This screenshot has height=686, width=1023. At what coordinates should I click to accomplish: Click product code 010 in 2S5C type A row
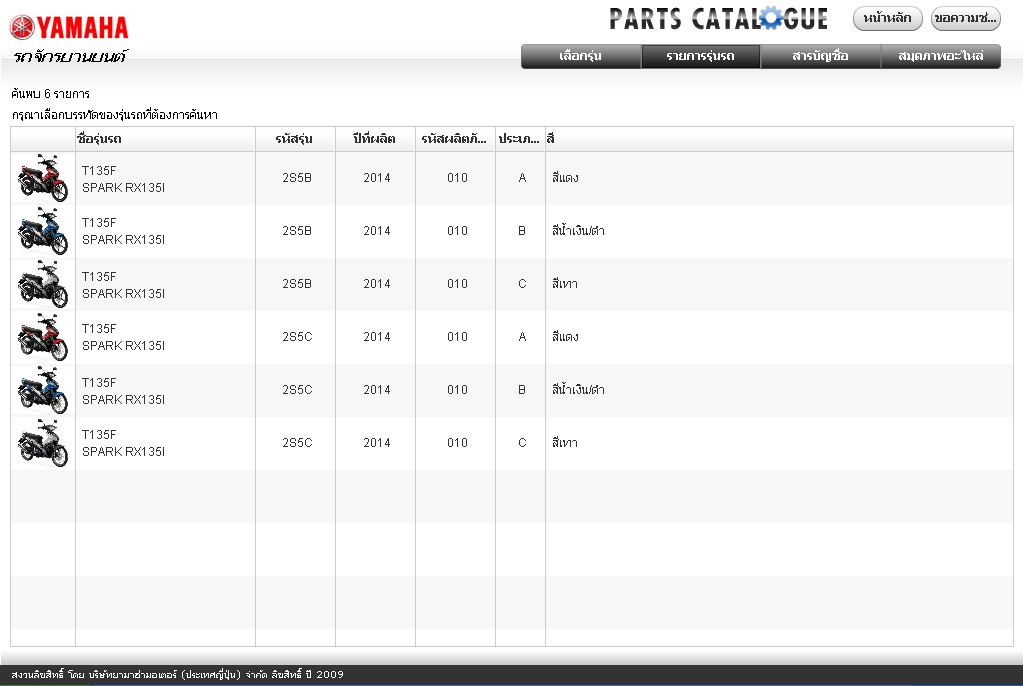(x=457, y=336)
